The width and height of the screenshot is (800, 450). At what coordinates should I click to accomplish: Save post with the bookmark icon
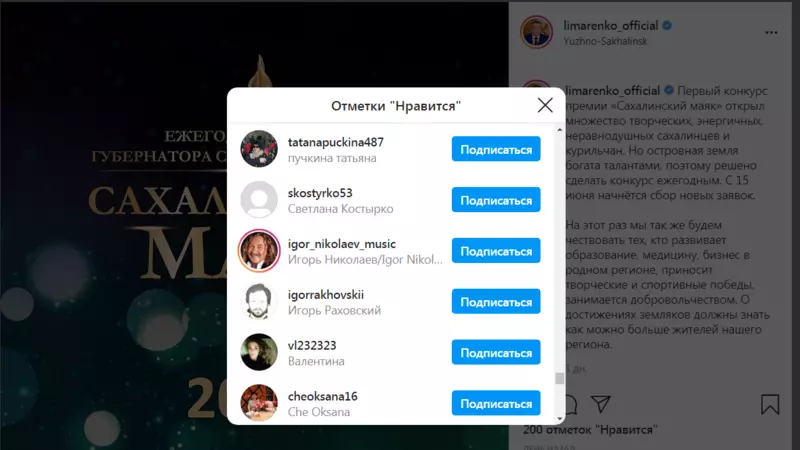tap(770, 404)
